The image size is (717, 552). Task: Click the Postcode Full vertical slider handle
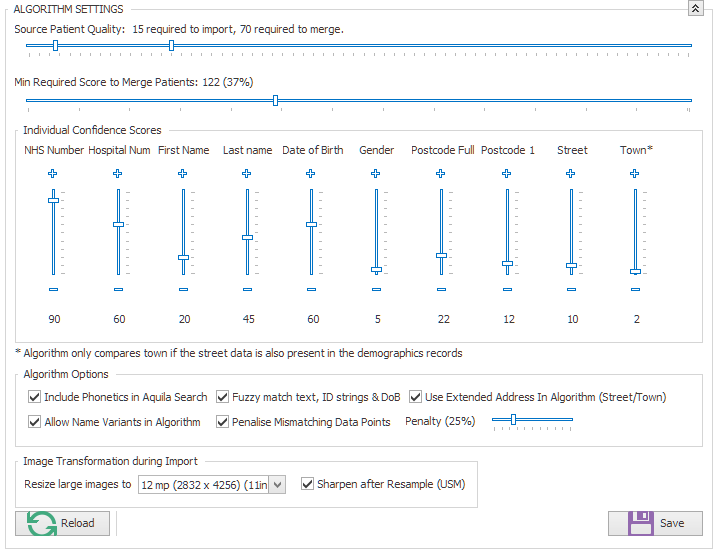click(441, 256)
